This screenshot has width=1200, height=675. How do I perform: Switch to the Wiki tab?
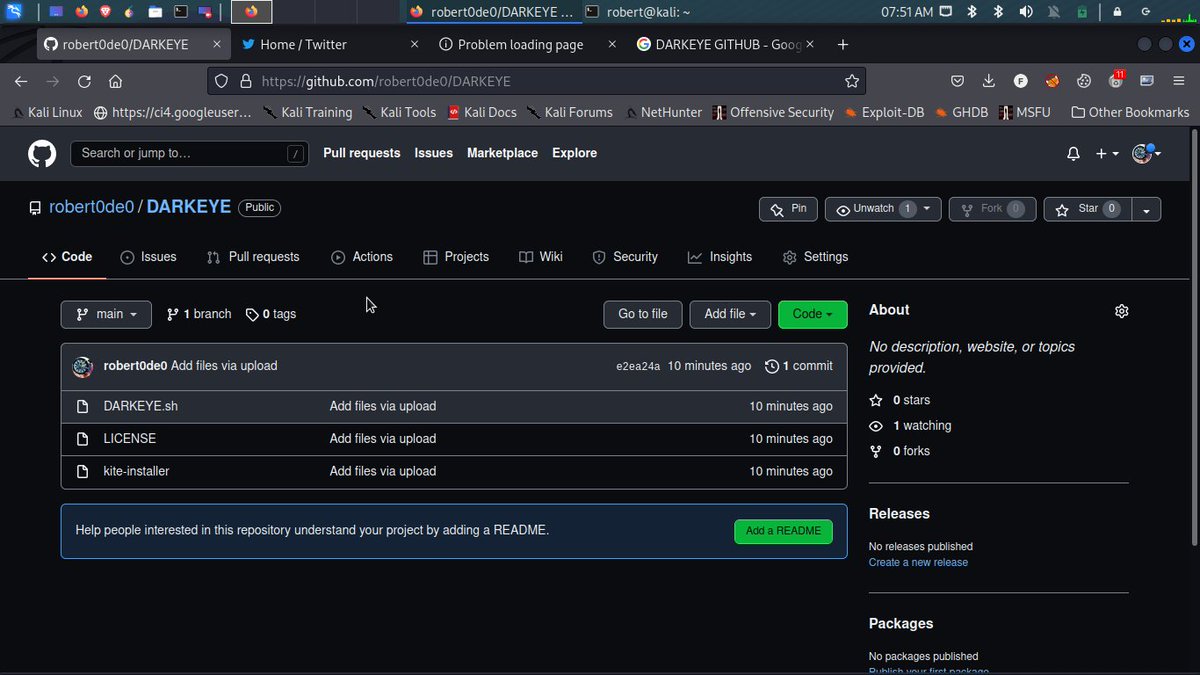pos(541,257)
